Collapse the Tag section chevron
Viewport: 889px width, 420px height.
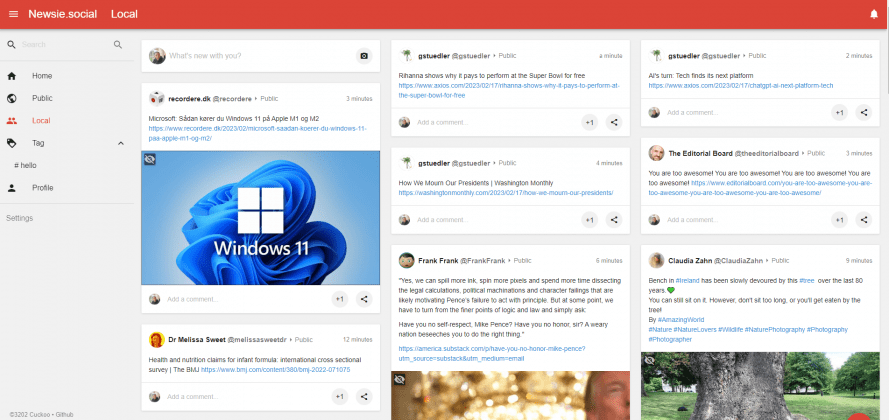[x=121, y=143]
